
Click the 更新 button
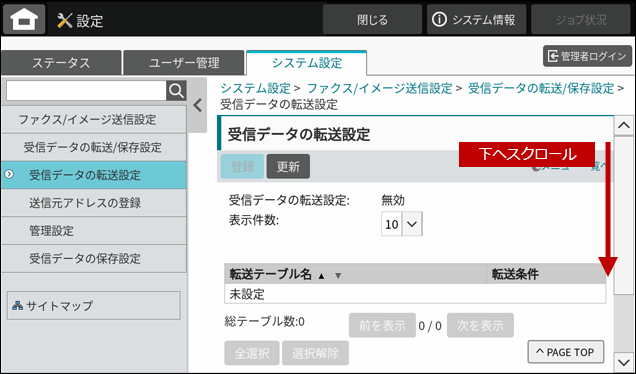click(x=288, y=166)
